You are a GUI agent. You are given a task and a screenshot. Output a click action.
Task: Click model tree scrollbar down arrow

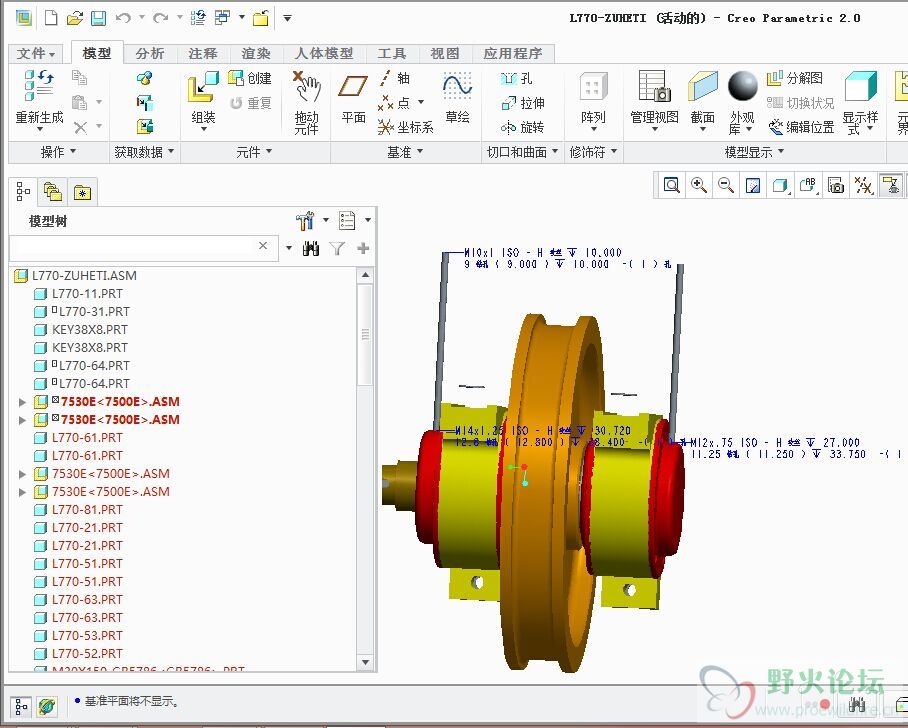365,662
